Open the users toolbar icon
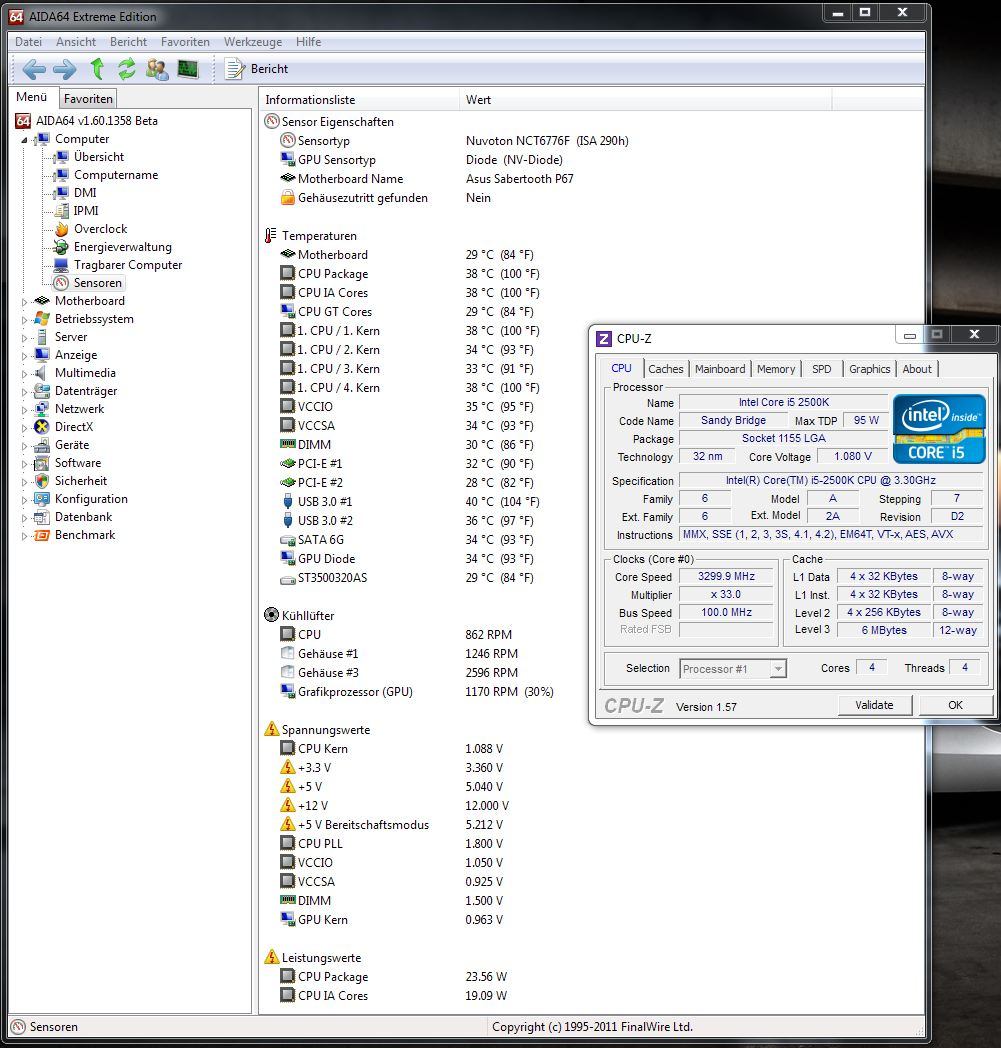The image size is (1001, 1048). 157,69
